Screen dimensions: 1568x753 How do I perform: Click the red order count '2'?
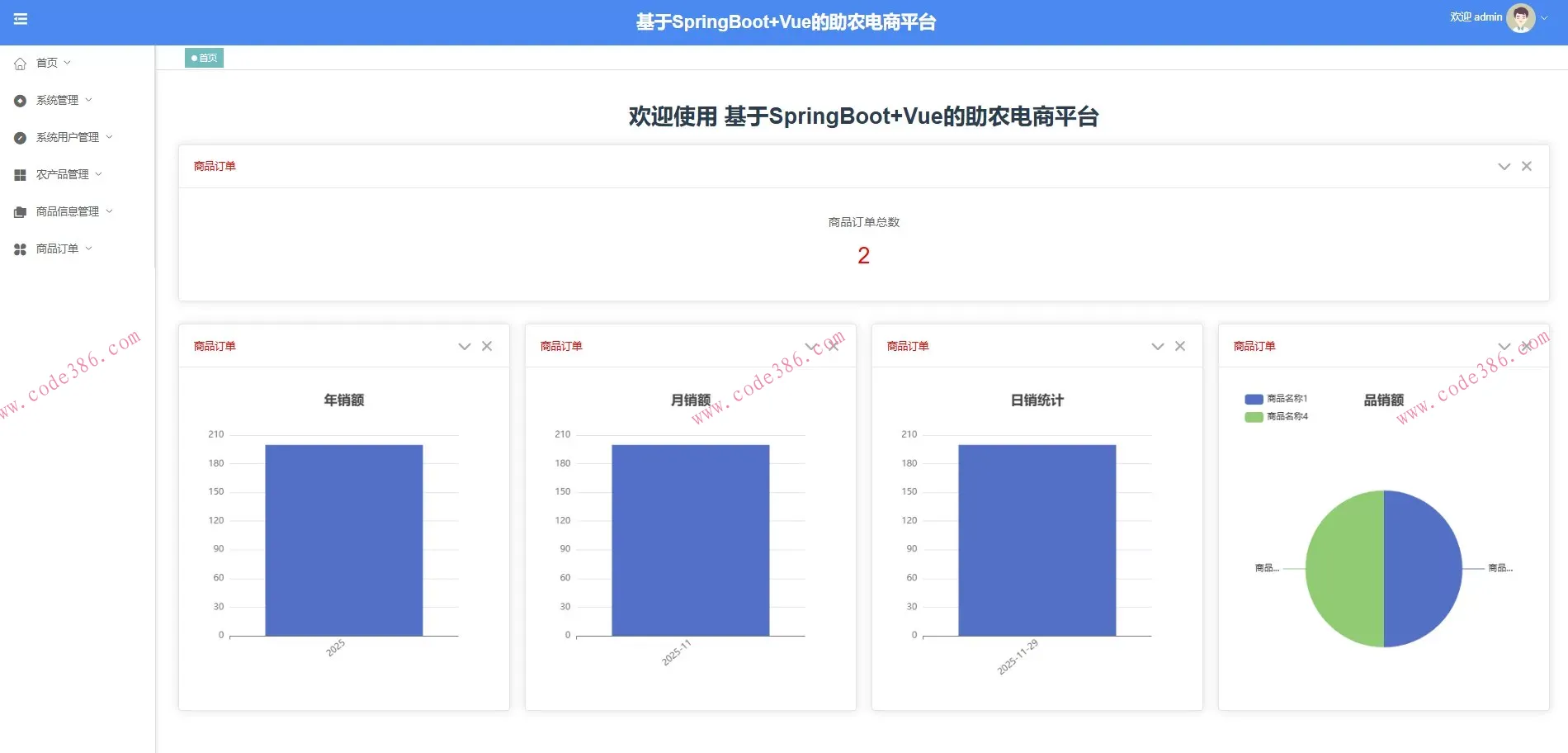[x=863, y=256]
